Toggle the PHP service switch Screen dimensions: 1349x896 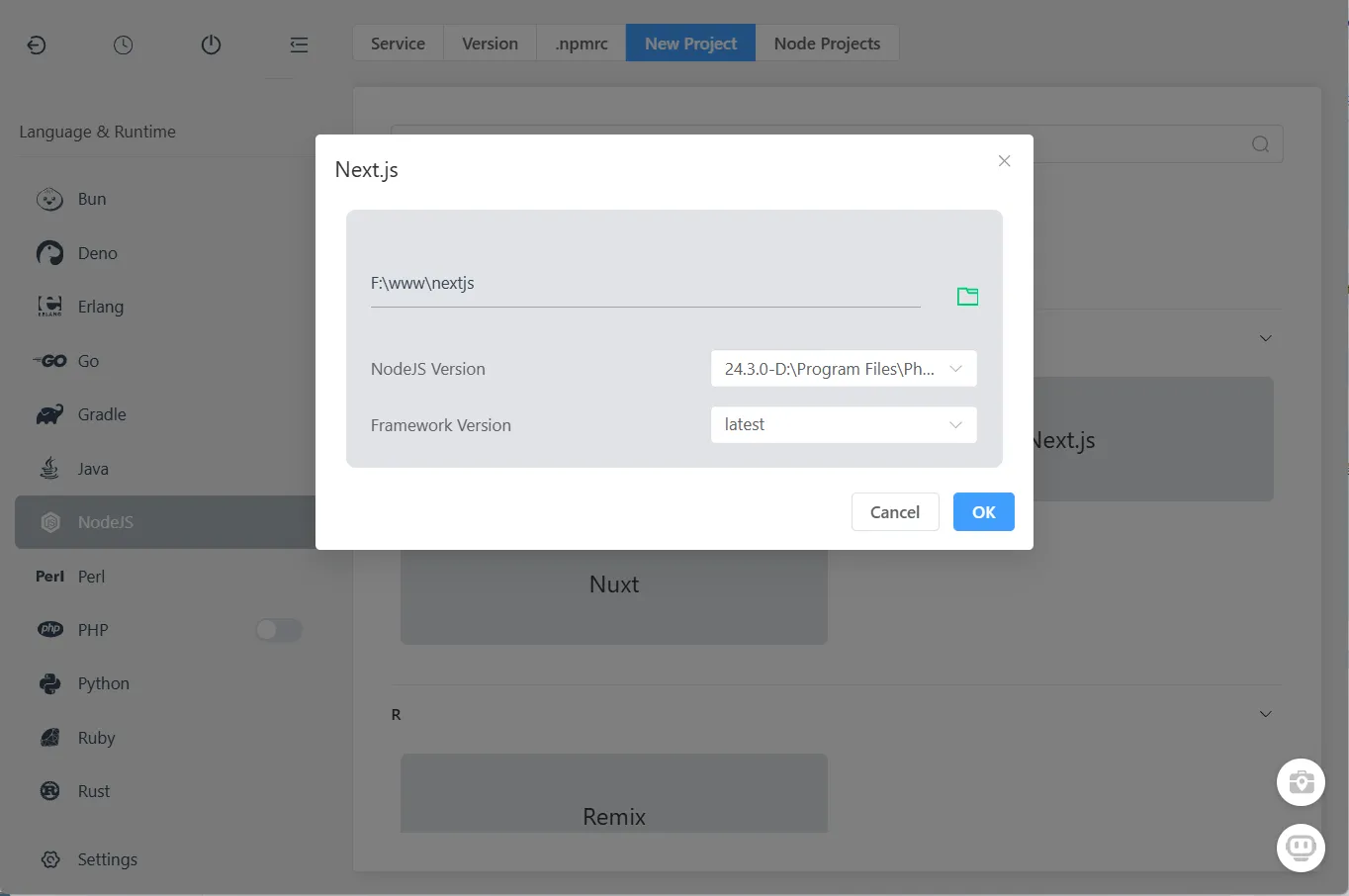[x=278, y=630]
